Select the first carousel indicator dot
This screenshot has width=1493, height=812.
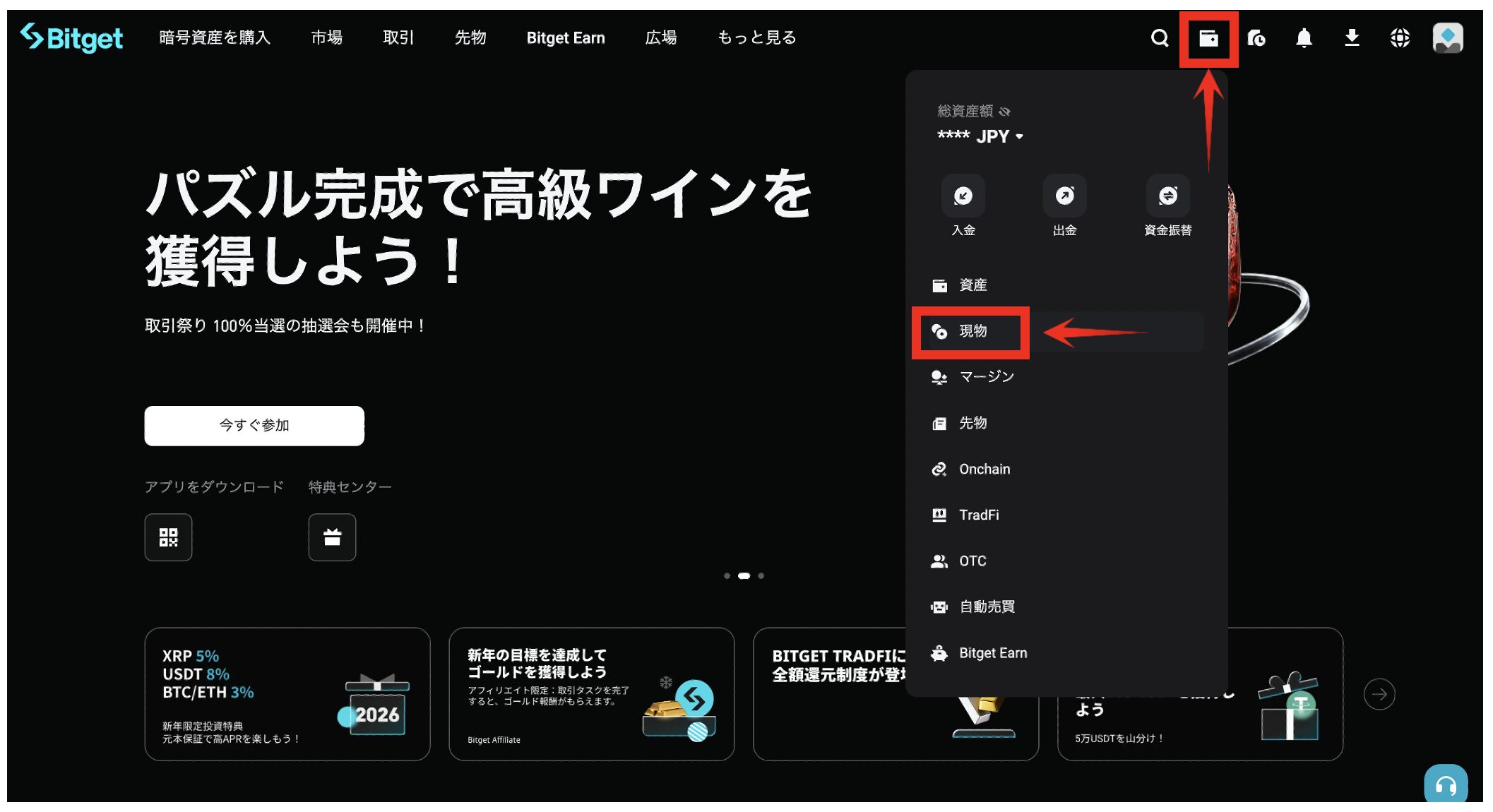click(x=727, y=576)
